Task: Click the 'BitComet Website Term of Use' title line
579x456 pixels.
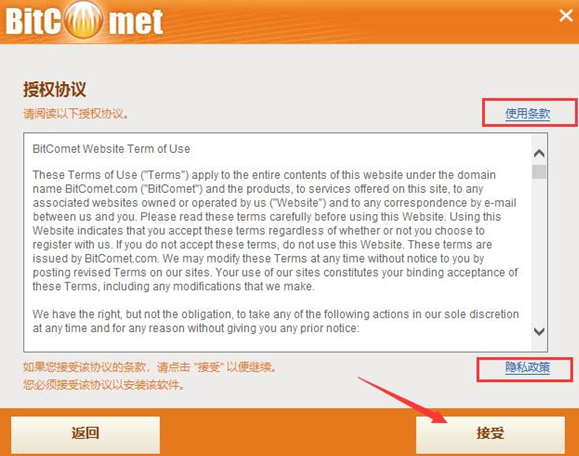Action: point(111,149)
